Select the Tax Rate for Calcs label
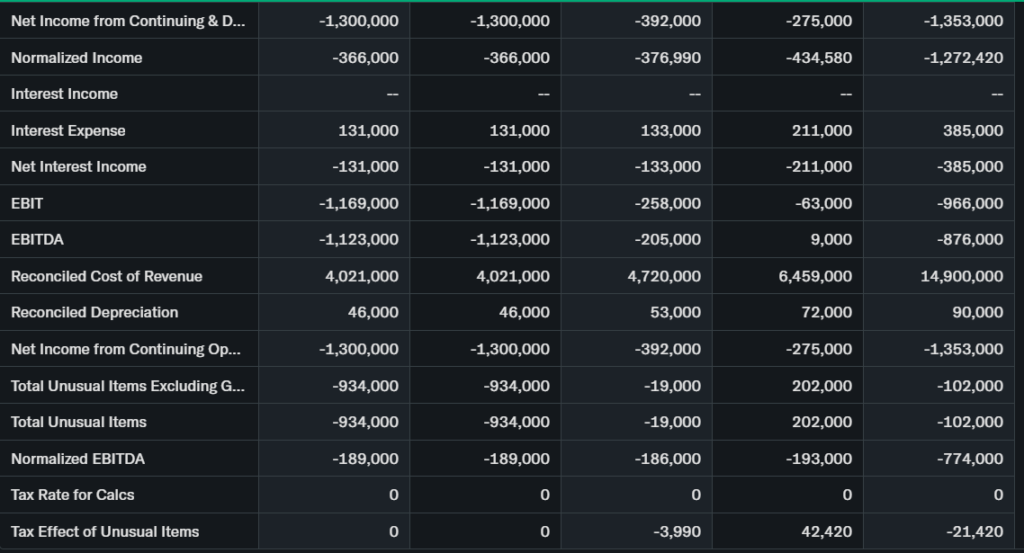 72,495
